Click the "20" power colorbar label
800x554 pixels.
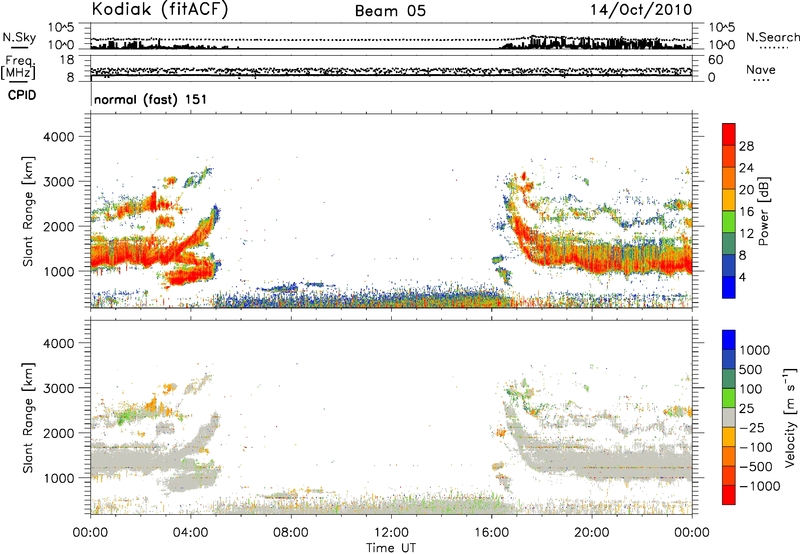pyautogui.click(x=746, y=190)
